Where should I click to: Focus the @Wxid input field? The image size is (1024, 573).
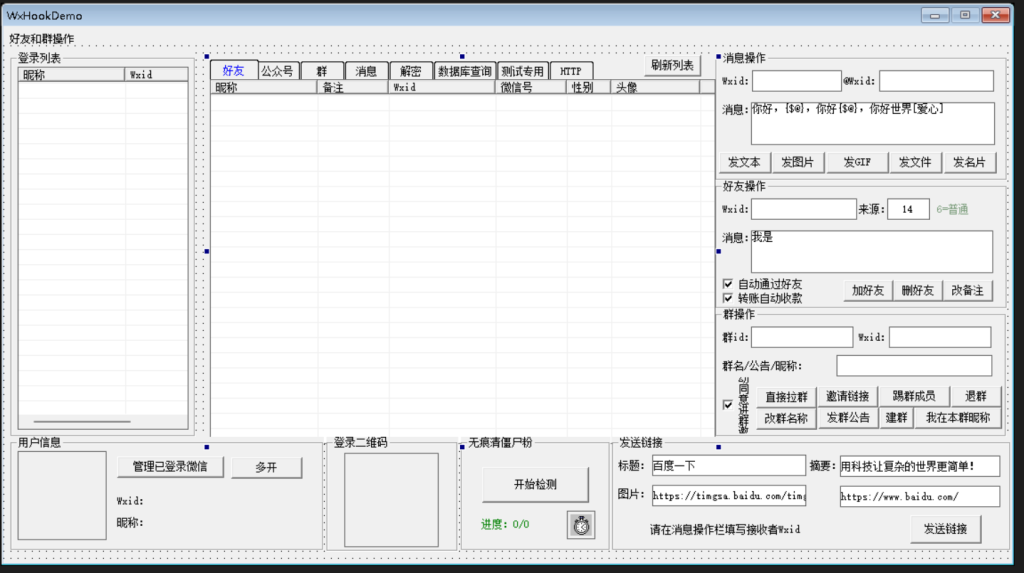click(936, 81)
